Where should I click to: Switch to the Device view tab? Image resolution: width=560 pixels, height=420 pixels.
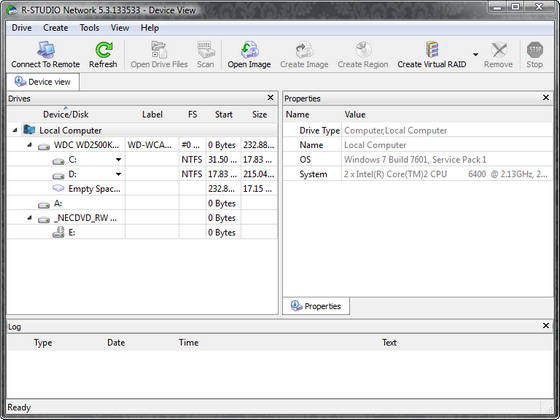tap(43, 82)
